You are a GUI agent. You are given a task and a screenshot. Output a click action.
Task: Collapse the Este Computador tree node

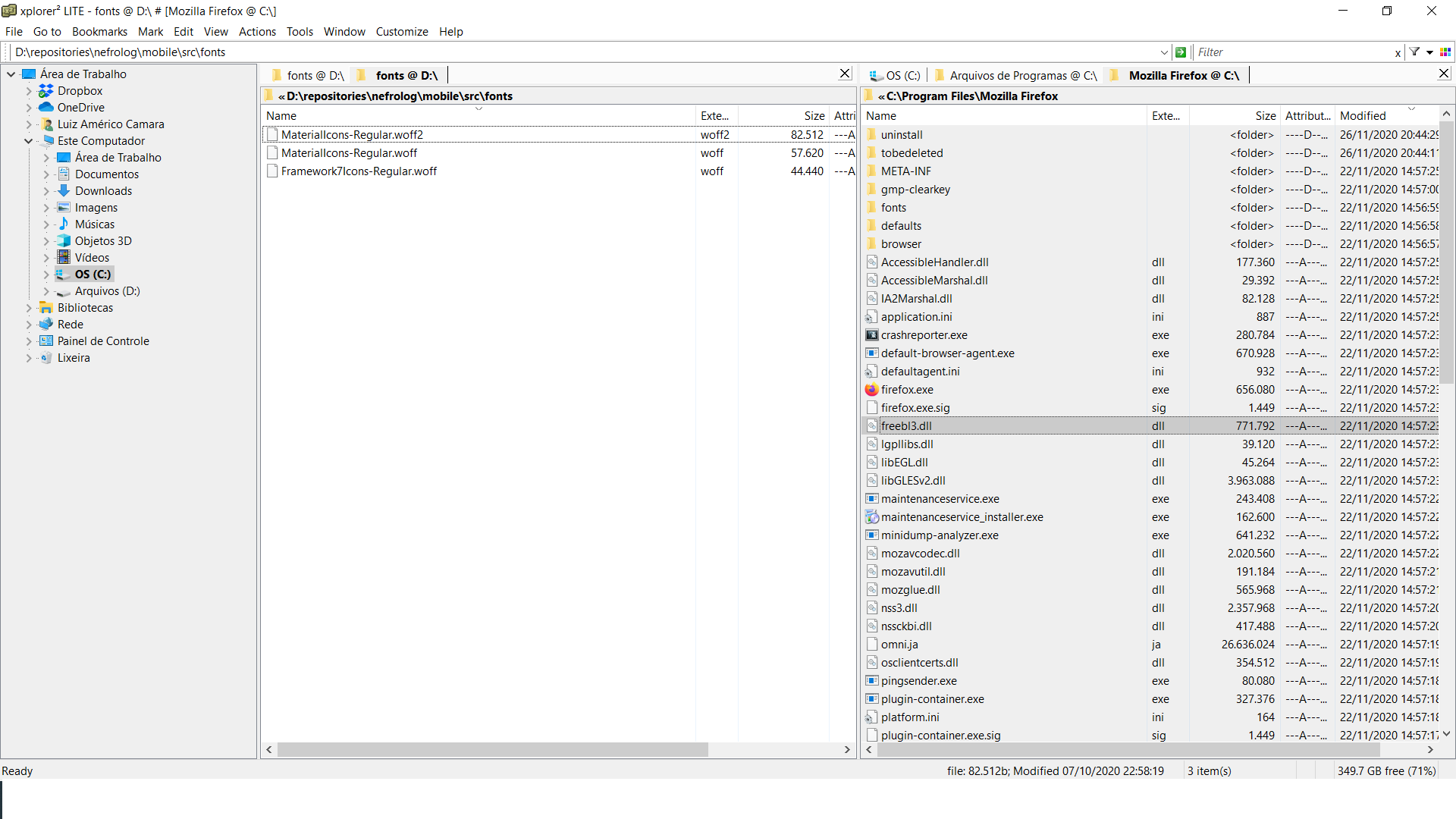(x=29, y=141)
